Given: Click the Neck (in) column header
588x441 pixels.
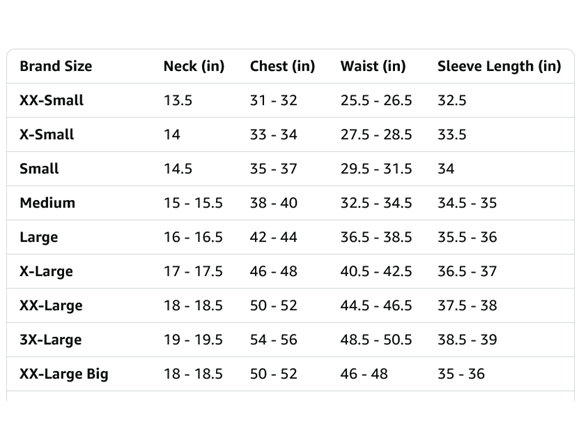Looking at the screenshot, I should click(194, 66).
